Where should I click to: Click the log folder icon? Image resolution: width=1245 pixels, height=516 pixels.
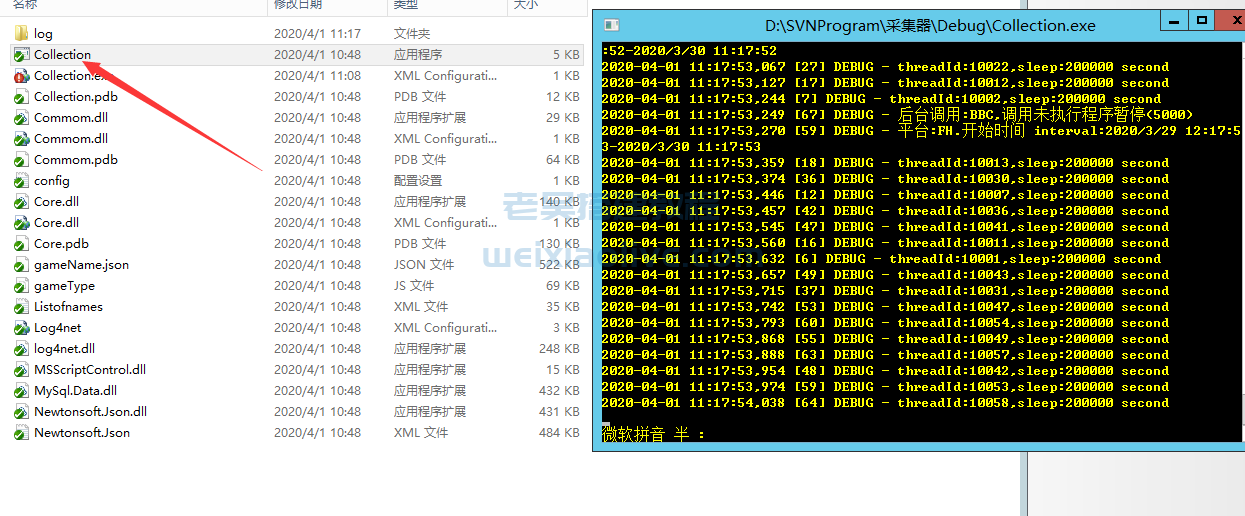tap(21, 34)
